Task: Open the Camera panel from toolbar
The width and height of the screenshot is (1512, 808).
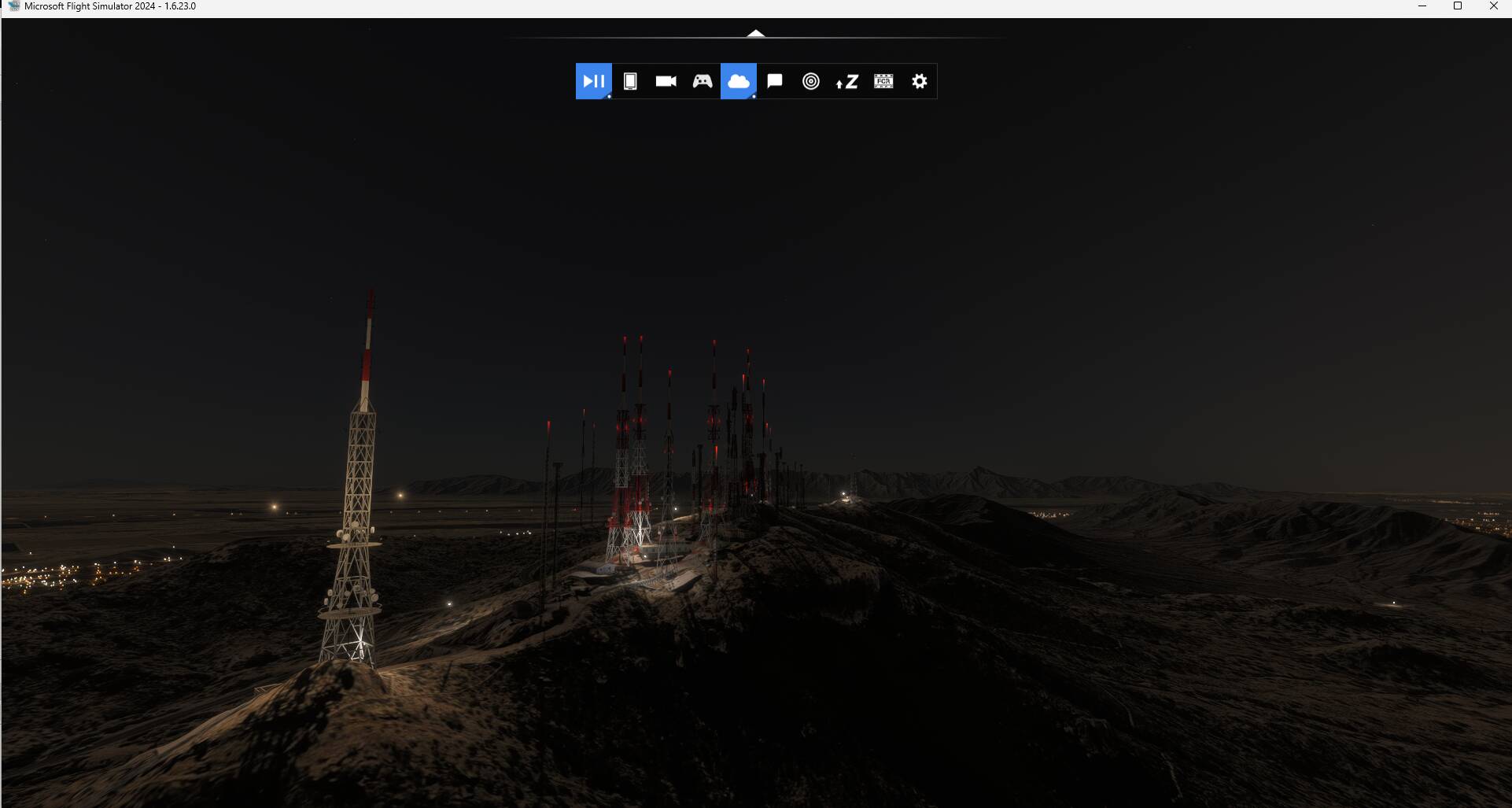Action: (666, 81)
